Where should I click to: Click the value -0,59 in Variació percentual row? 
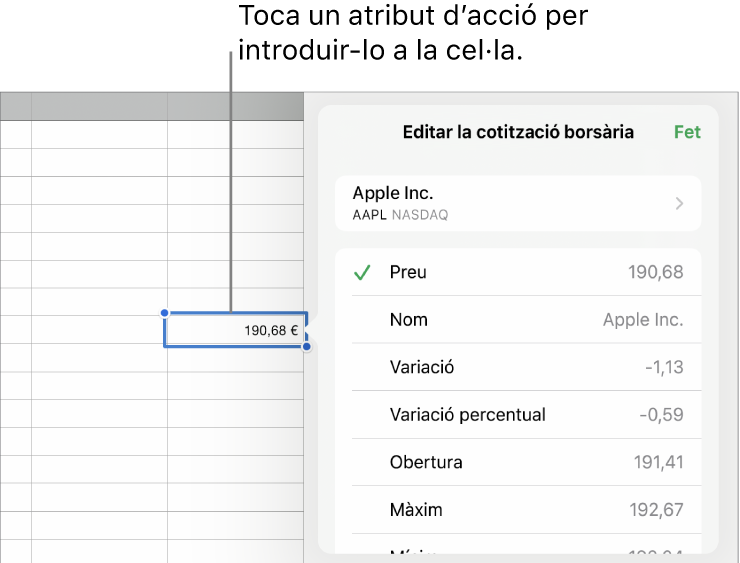pos(662,415)
